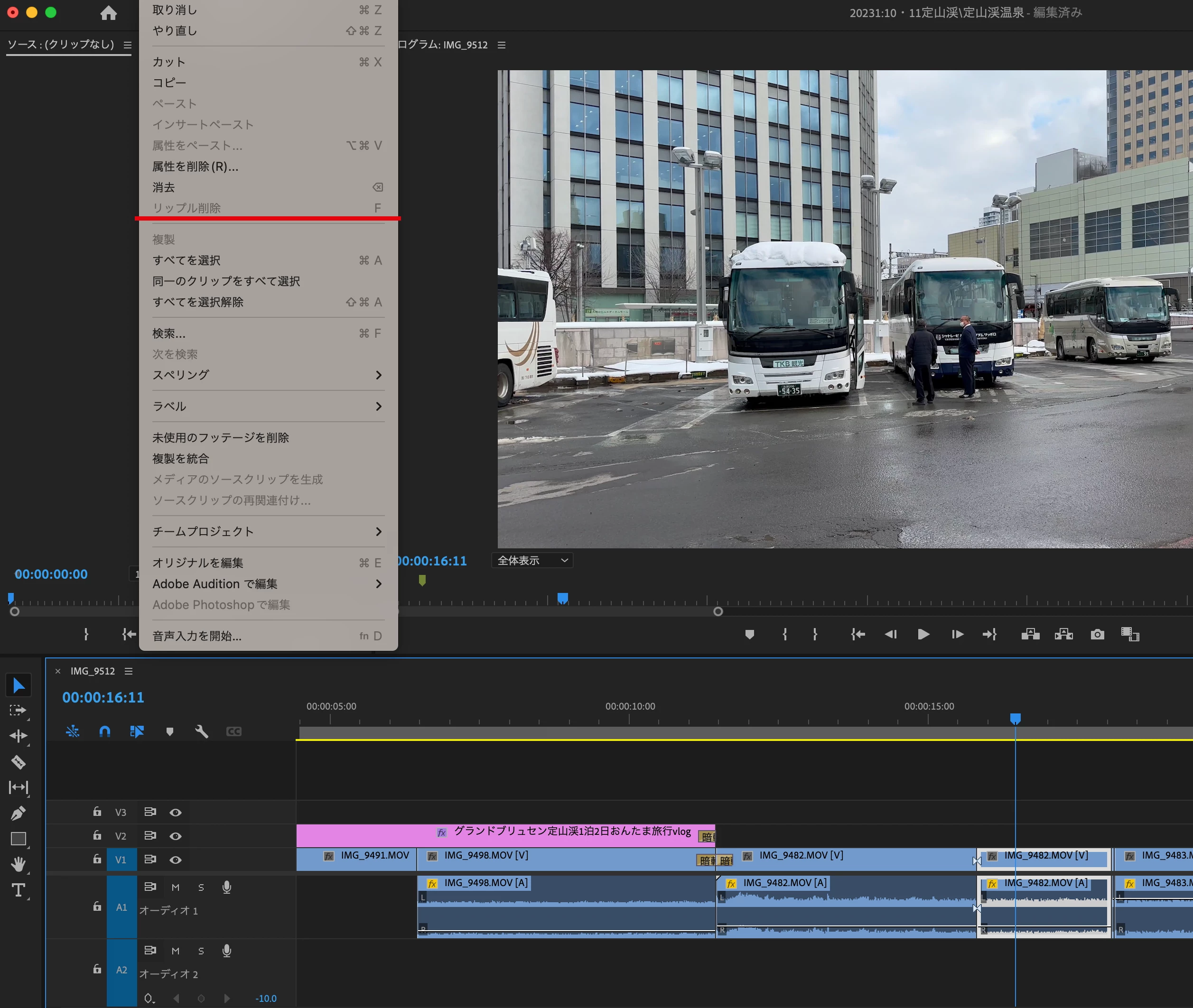Click the blue playhead on Program scrubber
Screen dimensions: 1193x1008
pyautogui.click(x=562, y=598)
